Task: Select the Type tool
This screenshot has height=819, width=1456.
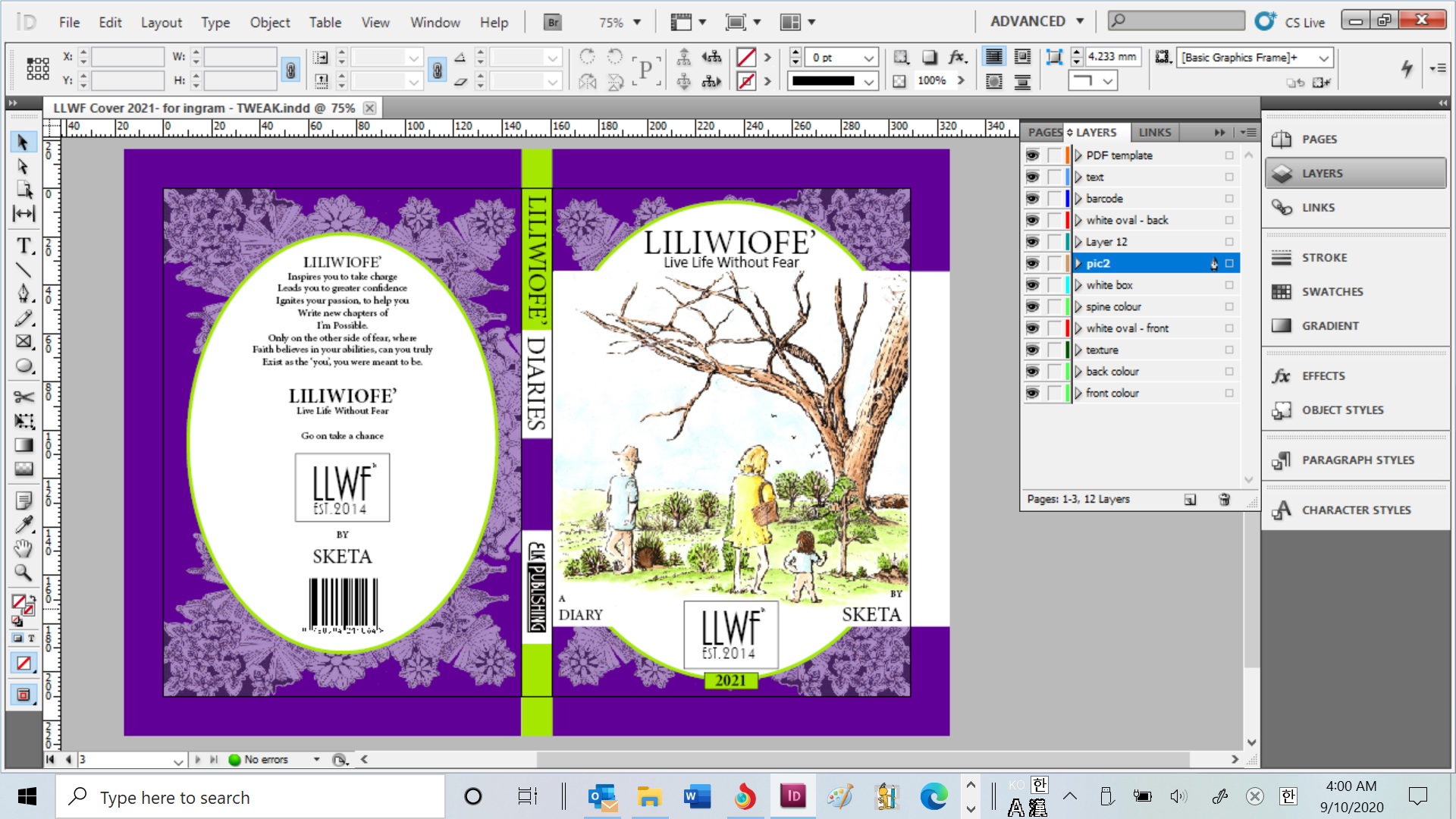Action: [x=24, y=246]
